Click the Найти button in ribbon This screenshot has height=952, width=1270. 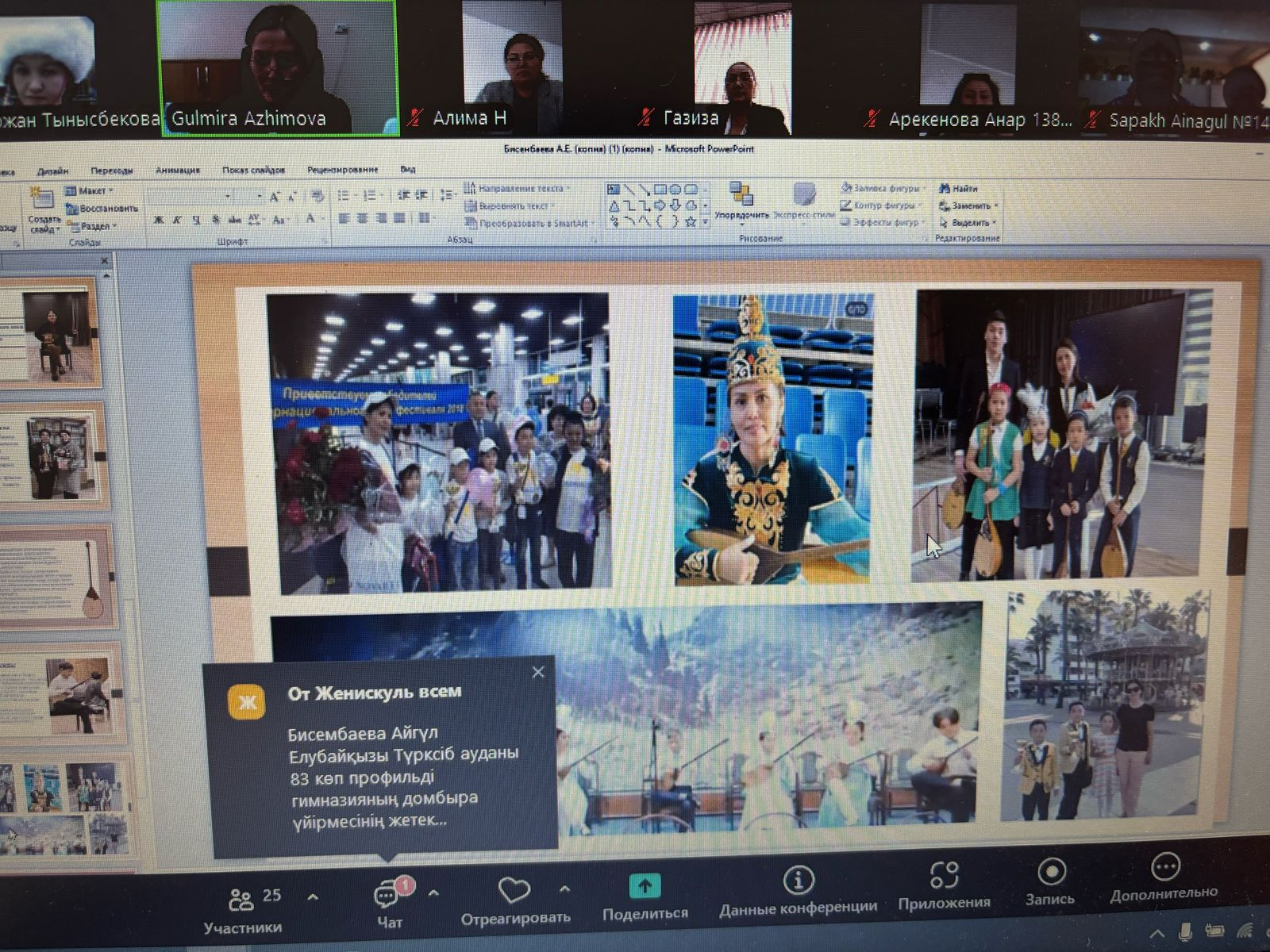tap(958, 189)
